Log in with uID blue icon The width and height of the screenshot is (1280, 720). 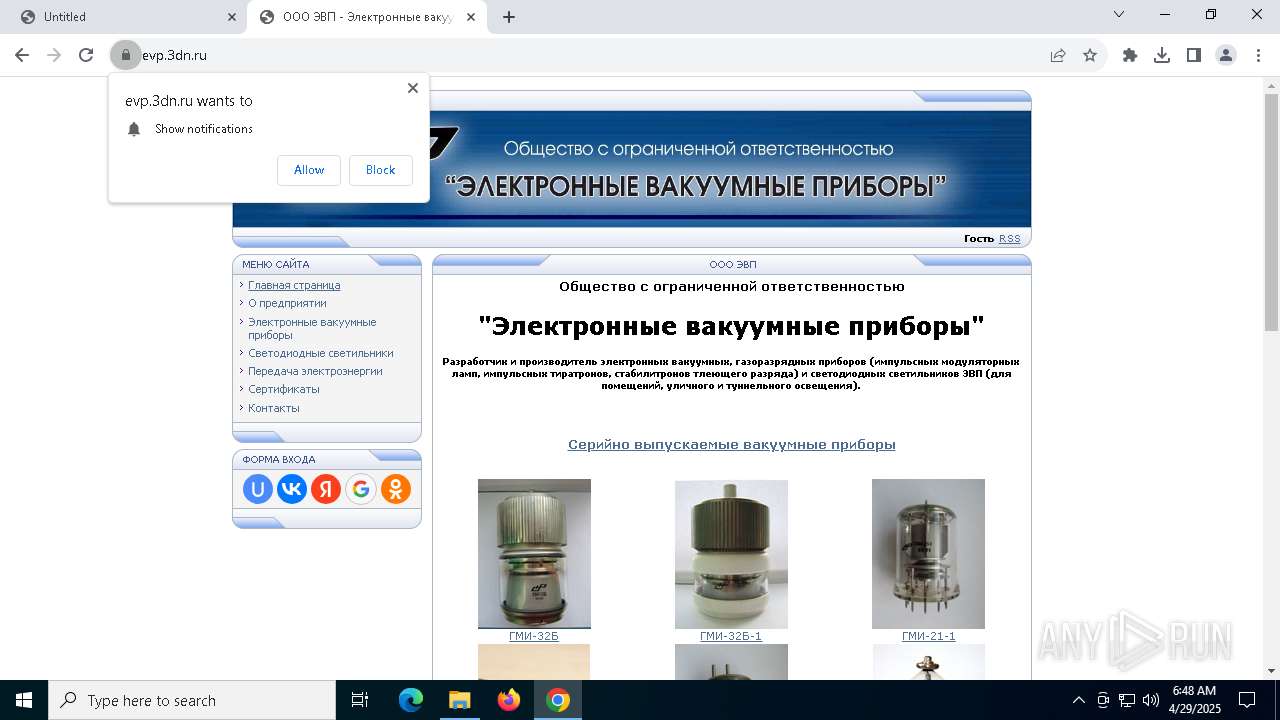coord(258,489)
